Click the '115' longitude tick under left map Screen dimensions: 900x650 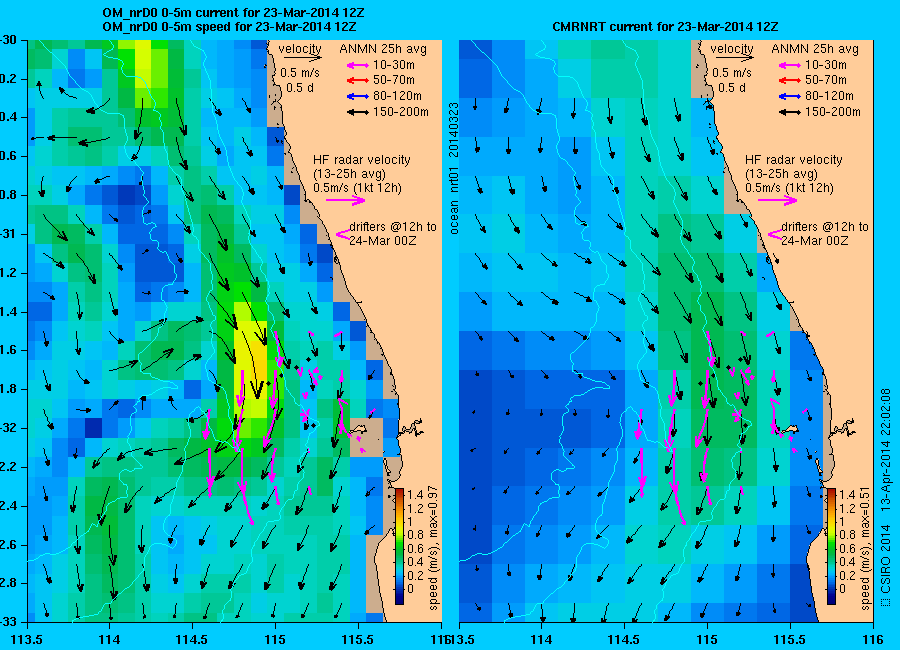pyautogui.click(x=275, y=639)
